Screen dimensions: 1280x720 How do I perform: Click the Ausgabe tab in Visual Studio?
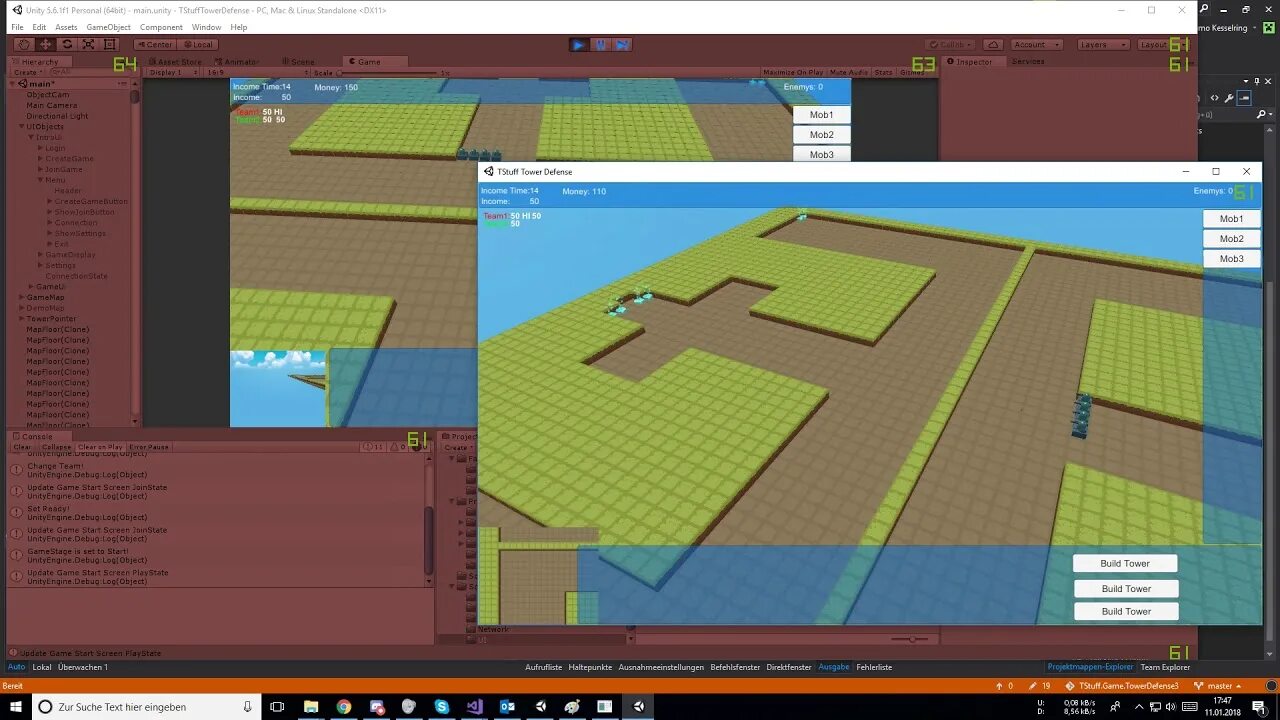click(834, 667)
